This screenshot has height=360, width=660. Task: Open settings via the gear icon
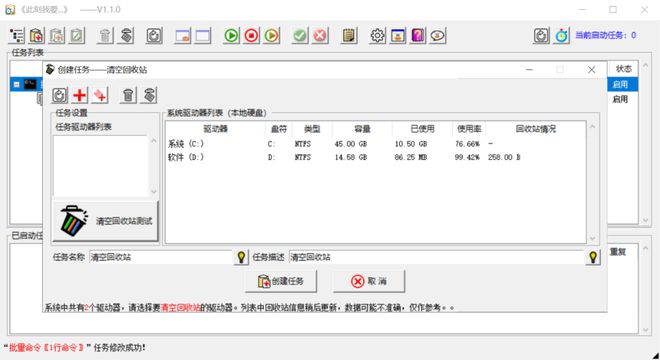tap(377, 36)
